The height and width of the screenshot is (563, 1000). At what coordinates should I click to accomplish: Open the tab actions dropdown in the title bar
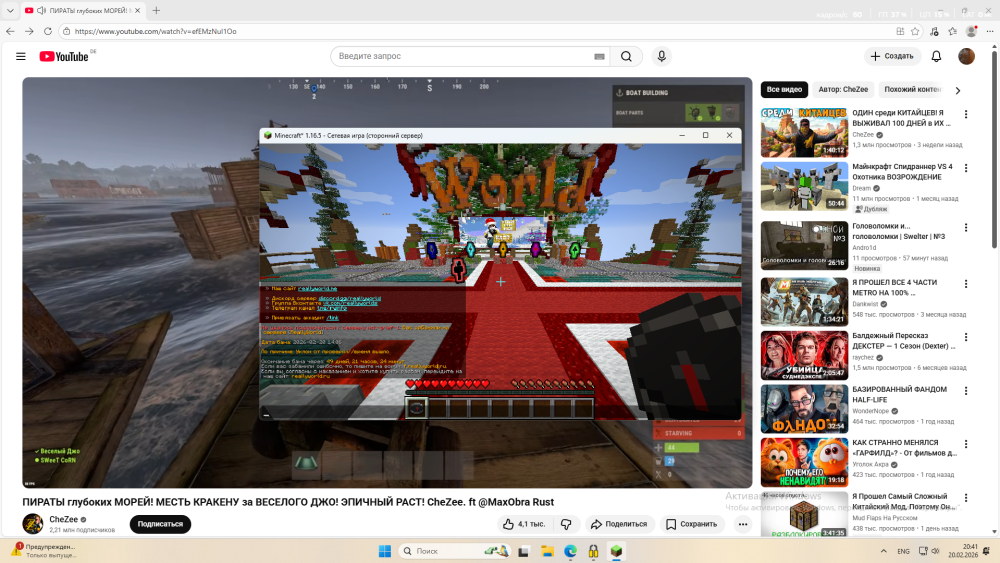tap(10, 10)
